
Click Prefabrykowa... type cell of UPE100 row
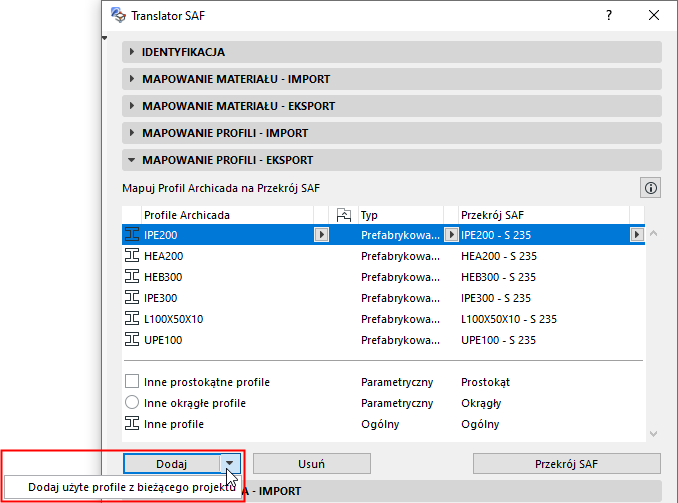400,340
